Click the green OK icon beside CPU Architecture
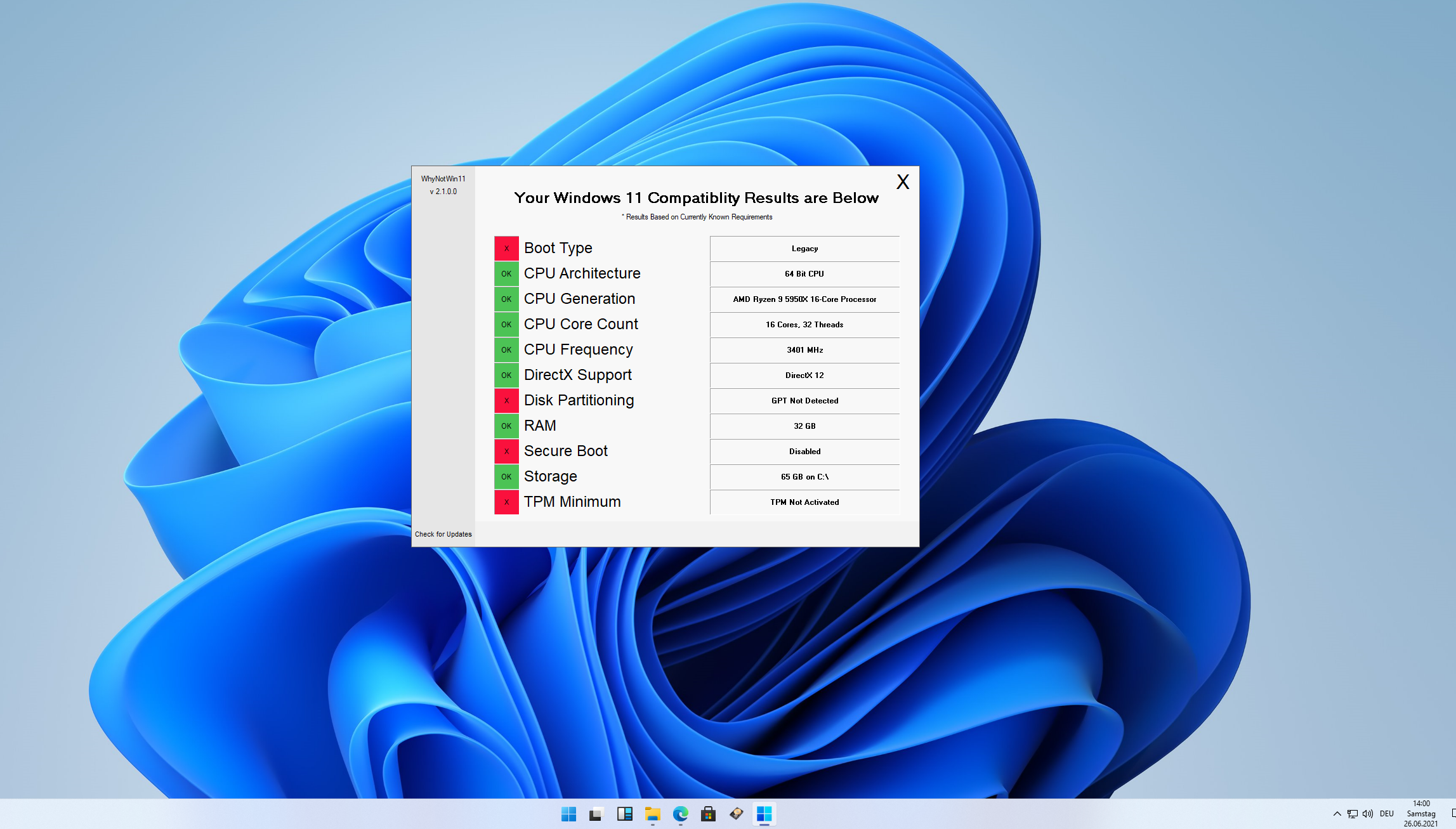Viewport: 1456px width, 829px height. (x=506, y=273)
